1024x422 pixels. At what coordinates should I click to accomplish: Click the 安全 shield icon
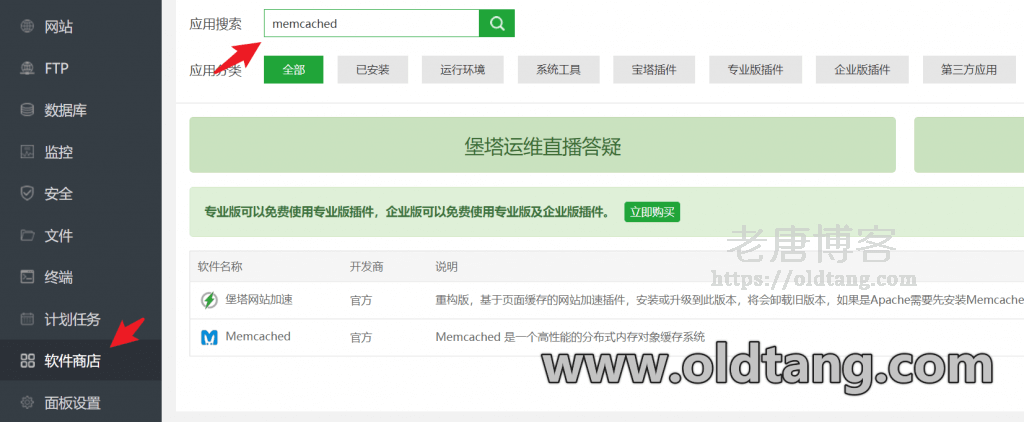click(28, 194)
